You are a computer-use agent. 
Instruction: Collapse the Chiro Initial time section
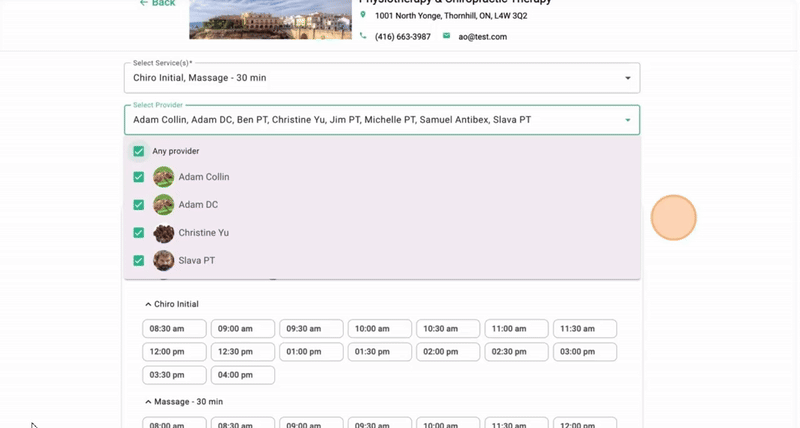click(x=149, y=304)
